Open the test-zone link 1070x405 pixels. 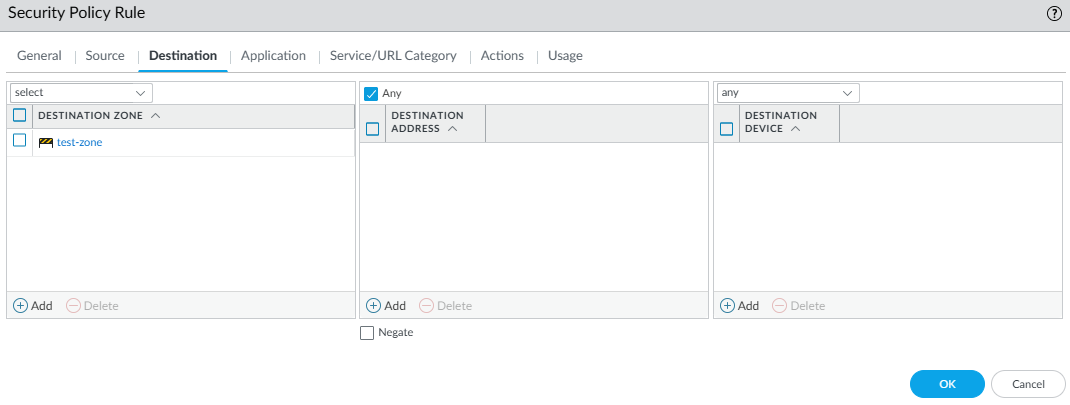pyautogui.click(x=79, y=142)
